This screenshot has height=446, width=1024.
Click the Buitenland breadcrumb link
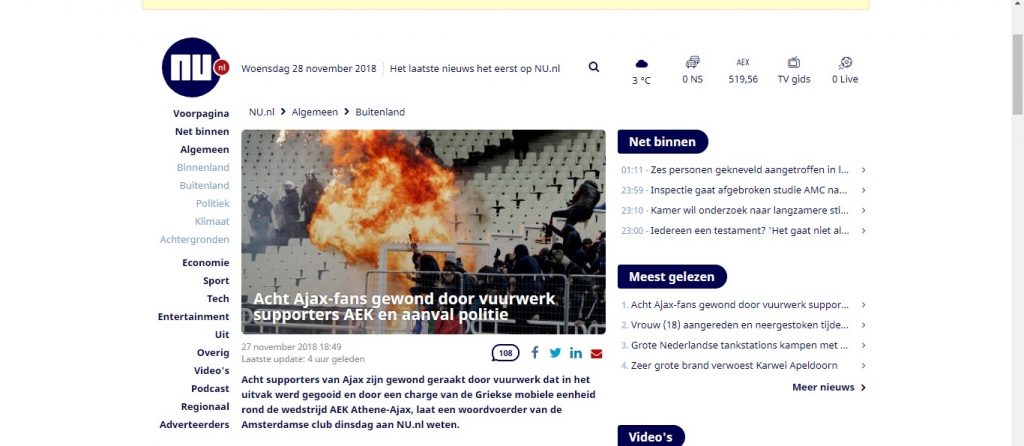point(380,112)
